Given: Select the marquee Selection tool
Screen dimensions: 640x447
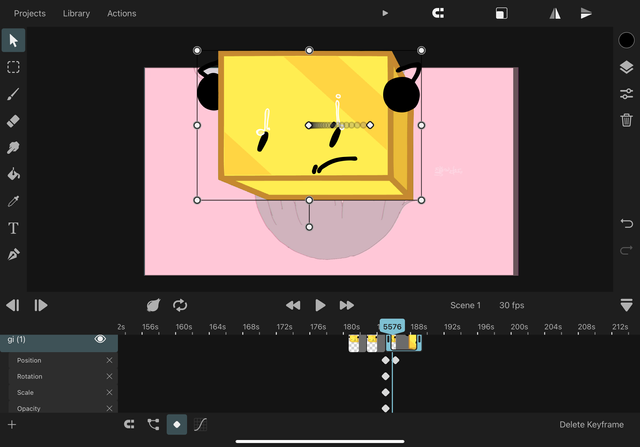Looking at the screenshot, I should tap(13, 67).
